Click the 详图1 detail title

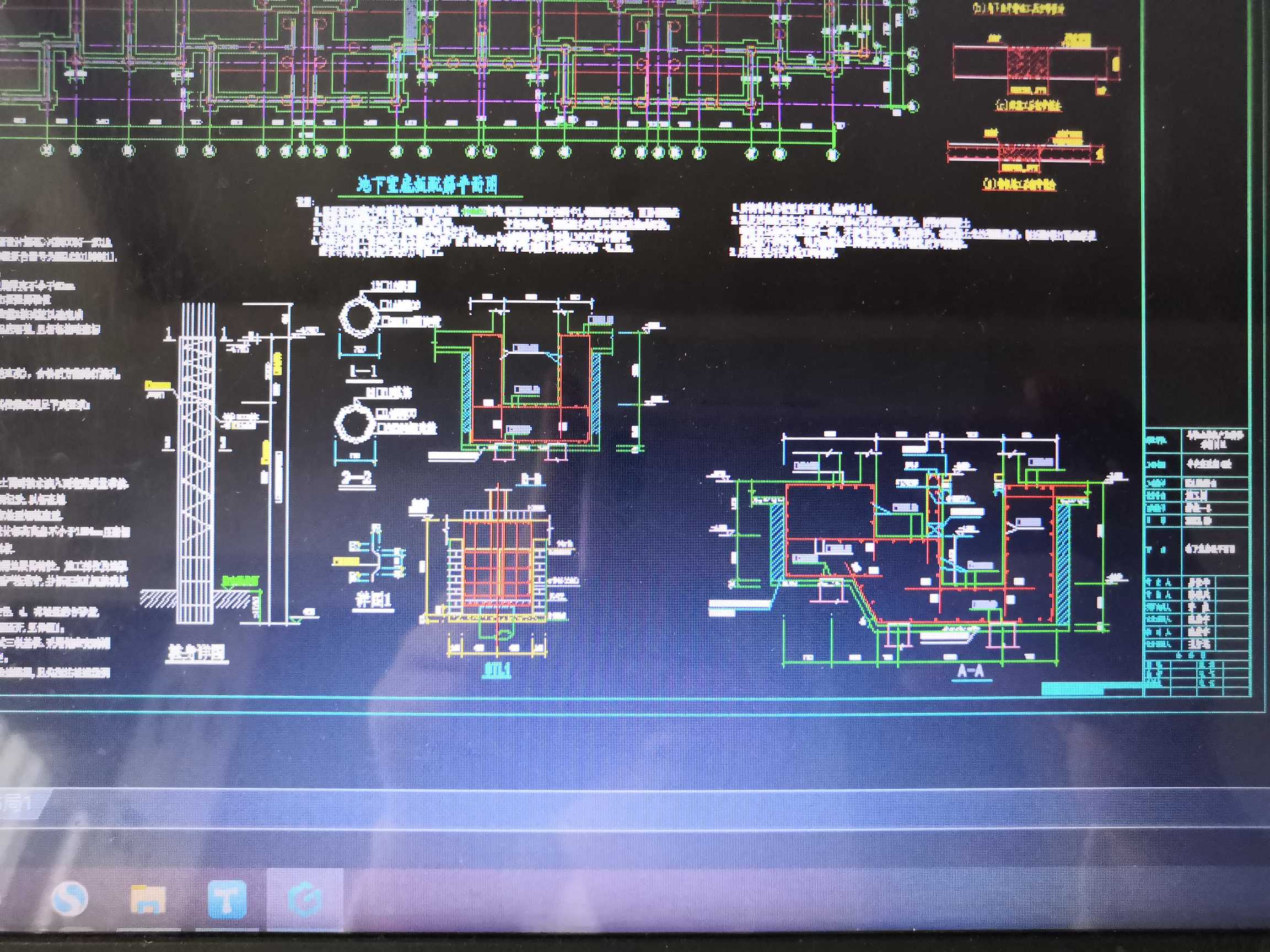pyautogui.click(x=374, y=601)
